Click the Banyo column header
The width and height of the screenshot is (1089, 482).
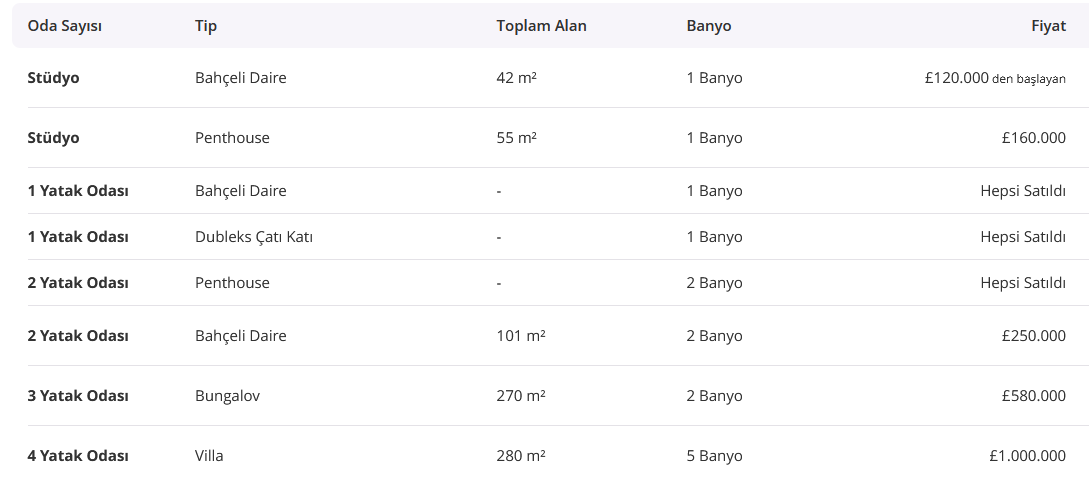click(709, 26)
